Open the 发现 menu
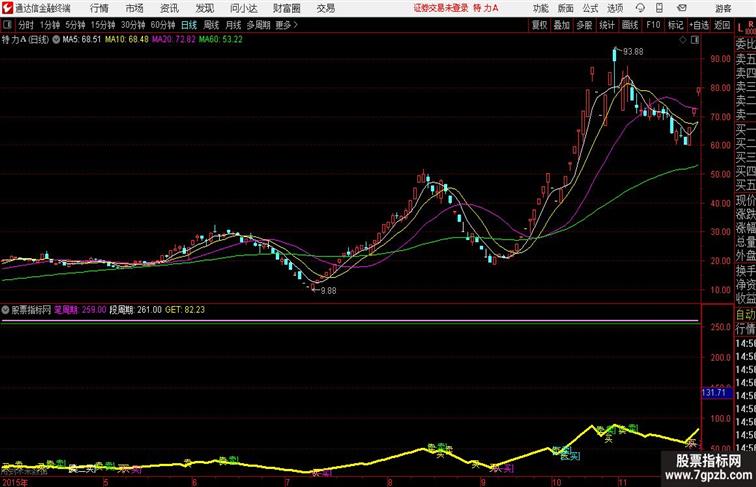Image resolution: width=756 pixels, height=487 pixels. pyautogui.click(x=204, y=8)
